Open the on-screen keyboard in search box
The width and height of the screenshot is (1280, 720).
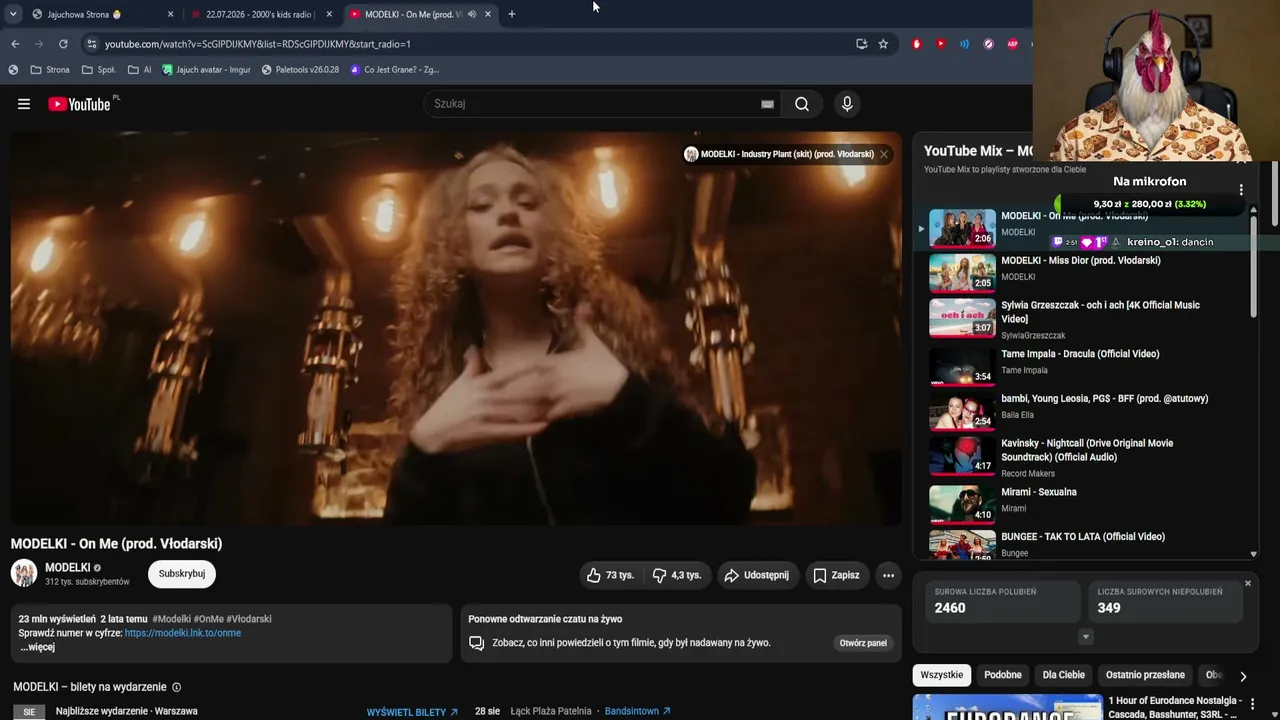coord(767,104)
